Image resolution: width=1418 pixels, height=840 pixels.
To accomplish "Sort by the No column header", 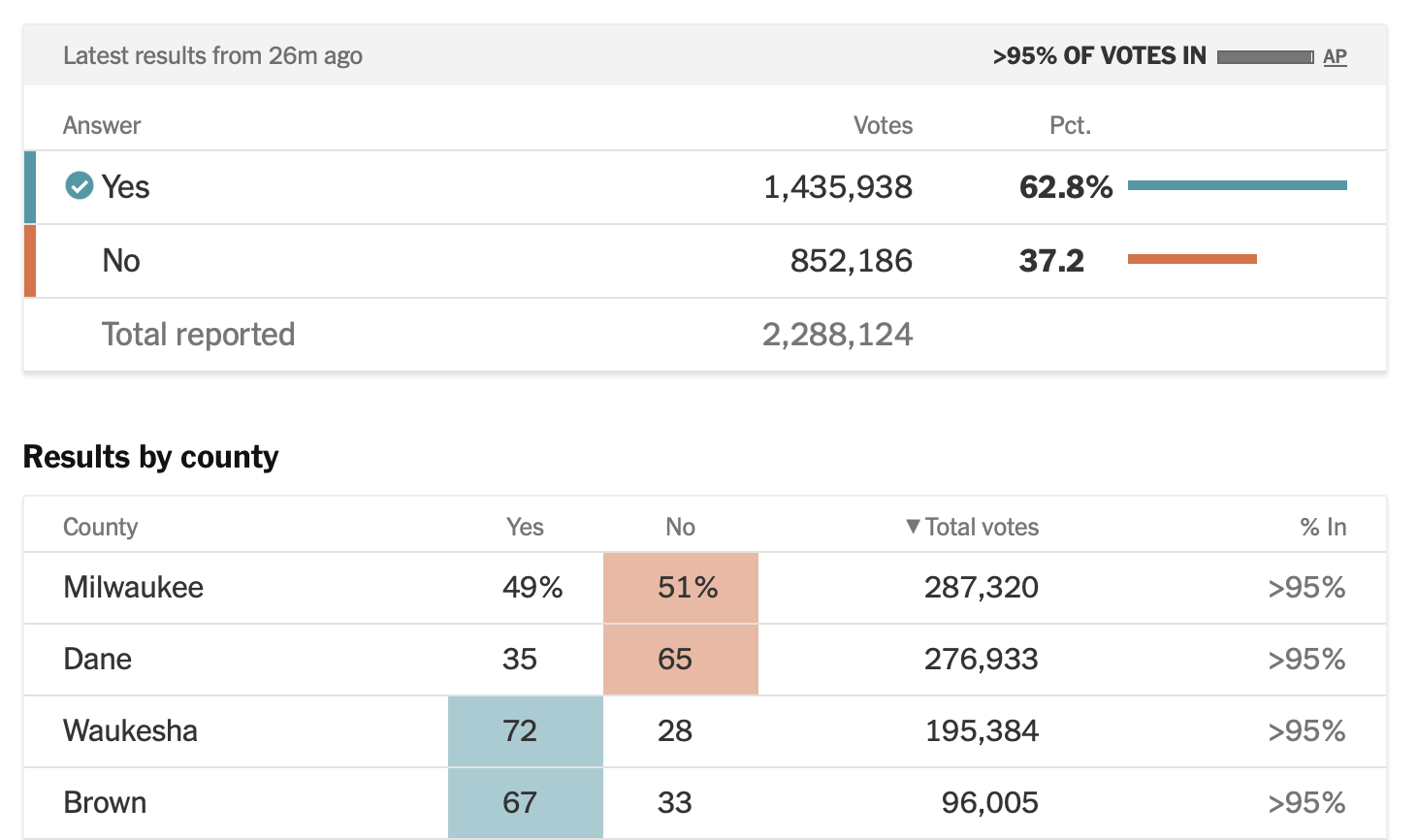I will (680, 527).
